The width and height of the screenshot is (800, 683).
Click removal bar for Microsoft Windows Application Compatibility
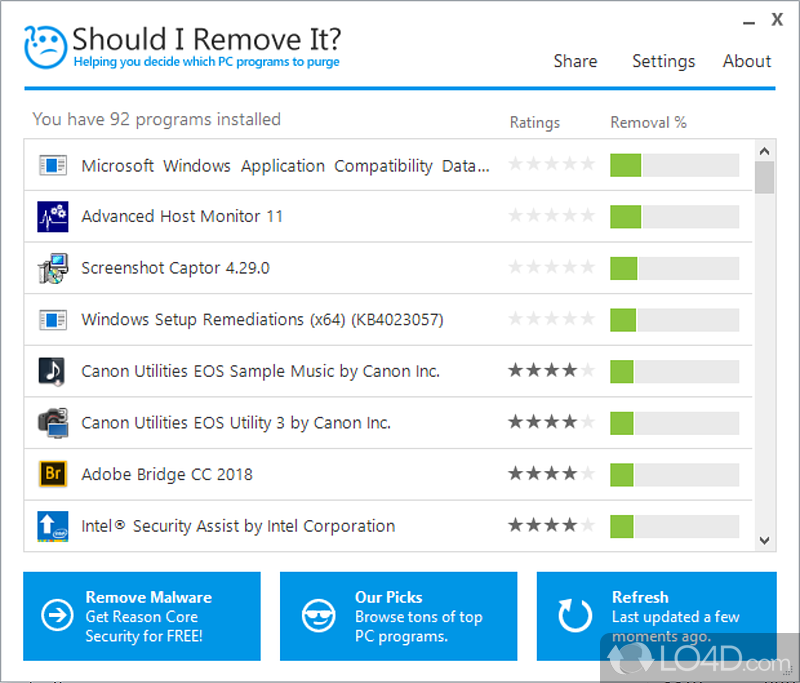pyautogui.click(x=674, y=165)
